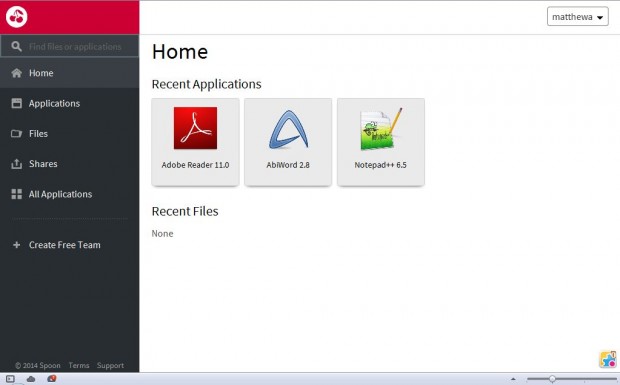Image resolution: width=620 pixels, height=385 pixels.
Task: Open the Shares section
Action: (70, 164)
